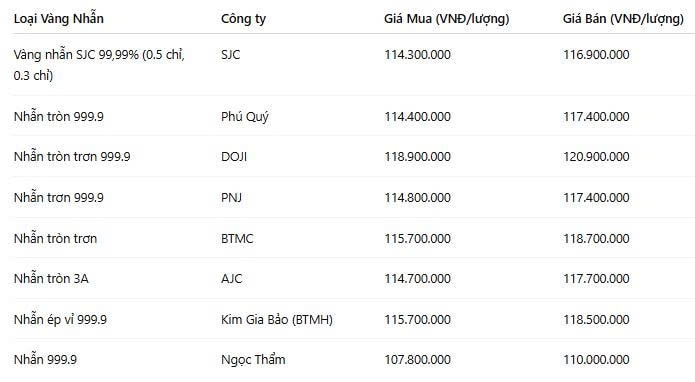Screen dimensions: 695x382
Task: Select the Phú Quý company cell
Action: coord(245,117)
